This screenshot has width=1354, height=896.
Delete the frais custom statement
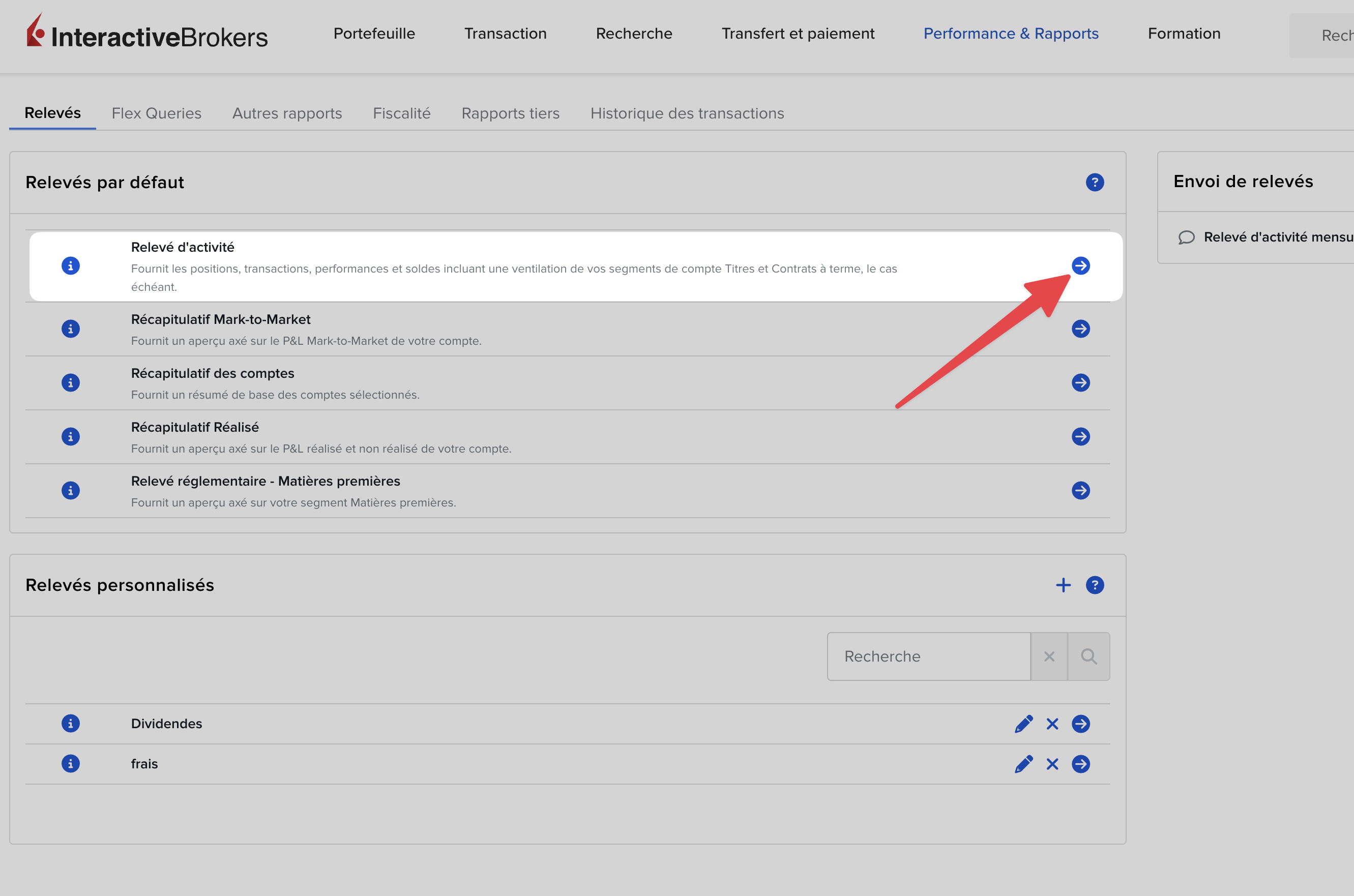[1052, 764]
